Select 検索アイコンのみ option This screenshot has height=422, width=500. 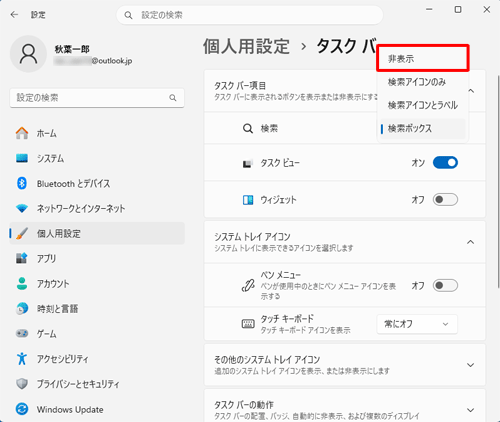423,82
